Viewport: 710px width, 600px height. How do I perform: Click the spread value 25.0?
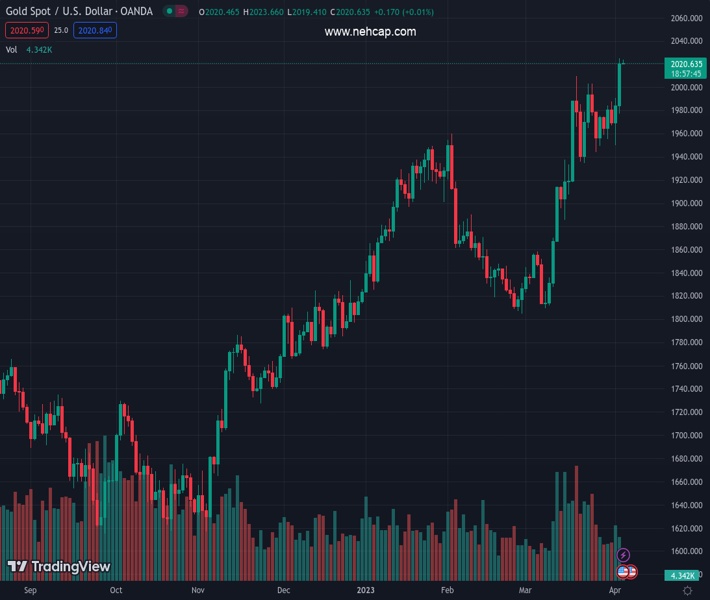coord(61,31)
